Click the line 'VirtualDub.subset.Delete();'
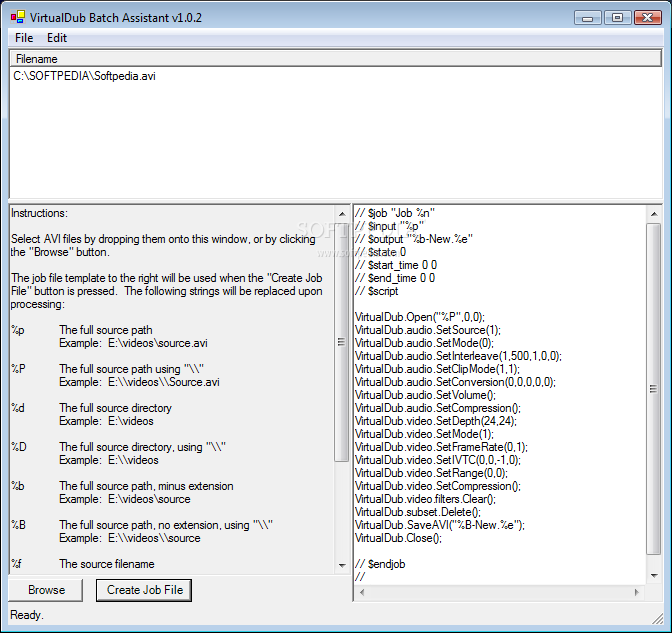Viewport: 672px width, 633px height. point(418,512)
